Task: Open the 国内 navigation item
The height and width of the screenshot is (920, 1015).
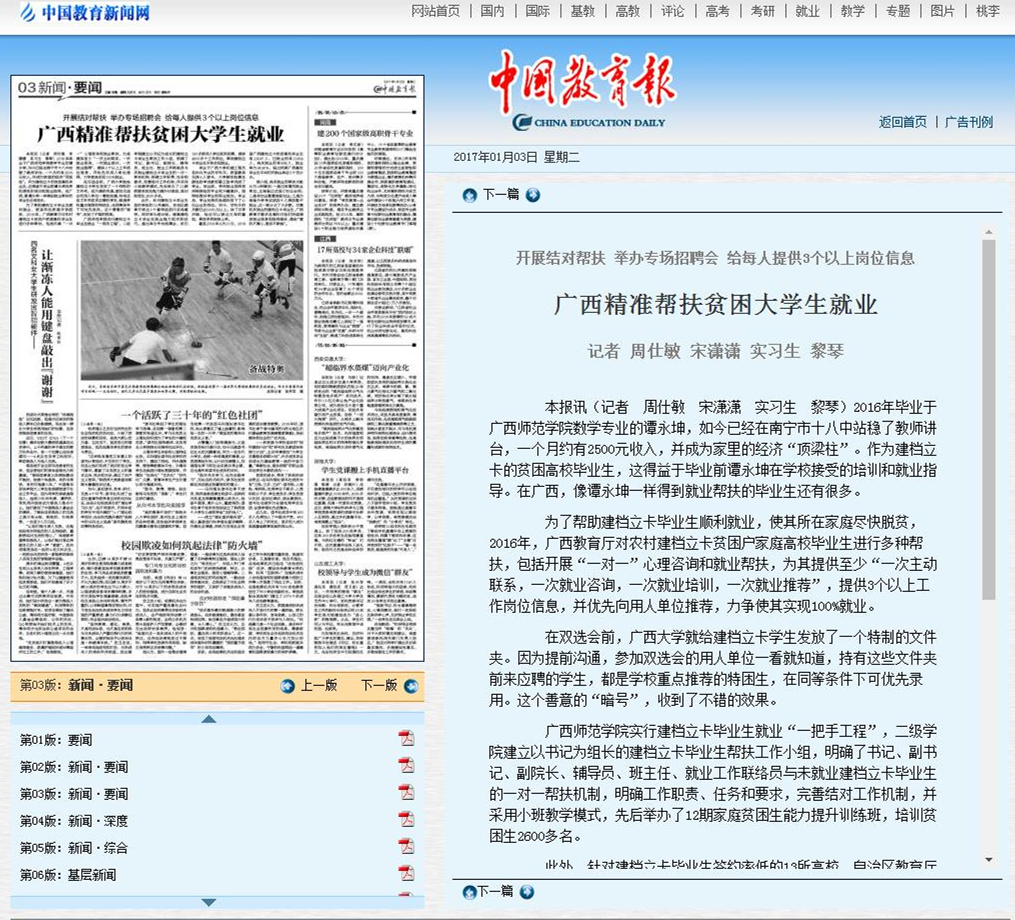Action: [493, 11]
